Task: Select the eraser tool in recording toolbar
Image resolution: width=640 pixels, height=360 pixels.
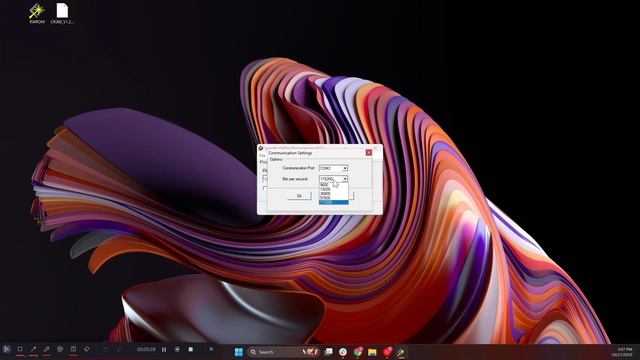Action: pyautogui.click(x=87, y=349)
